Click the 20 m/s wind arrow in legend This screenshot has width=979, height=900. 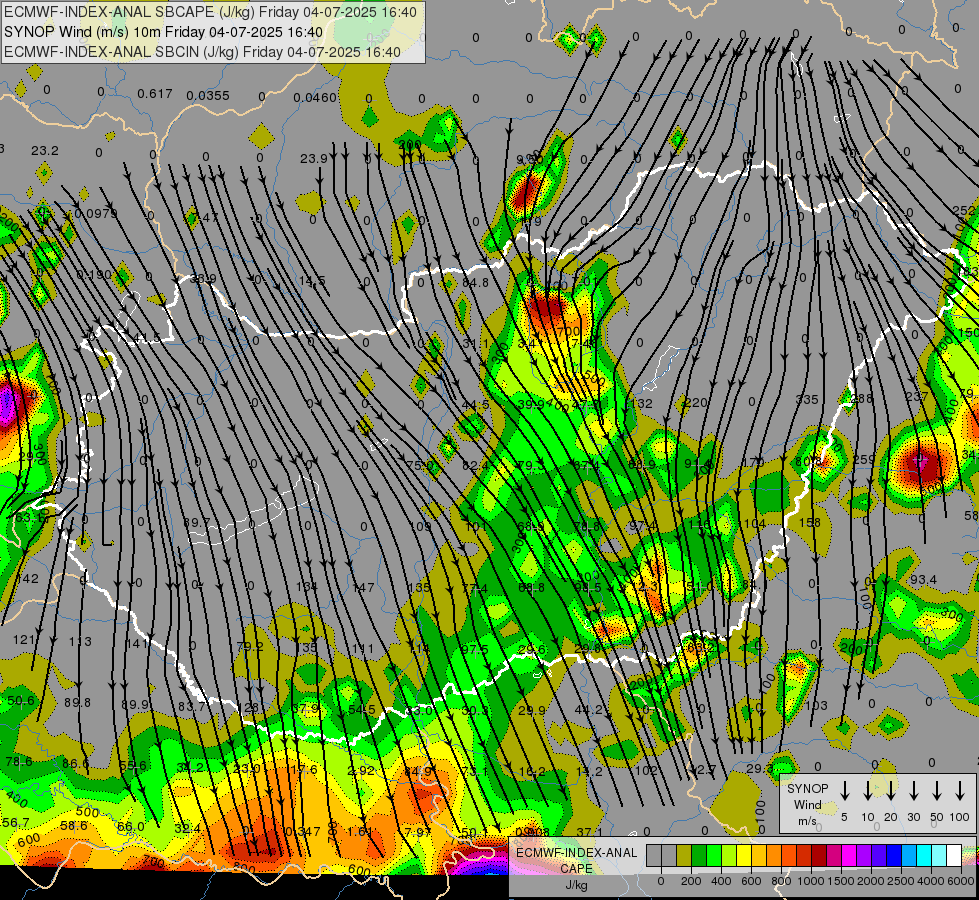891,790
